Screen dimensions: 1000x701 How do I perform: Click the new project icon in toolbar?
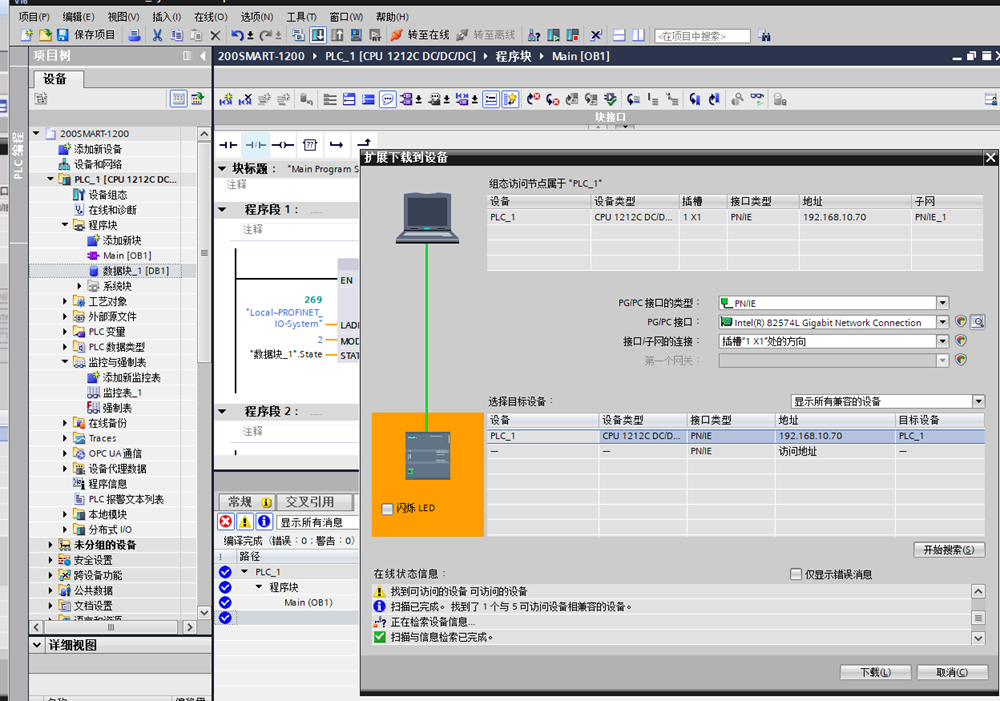[x=26, y=35]
